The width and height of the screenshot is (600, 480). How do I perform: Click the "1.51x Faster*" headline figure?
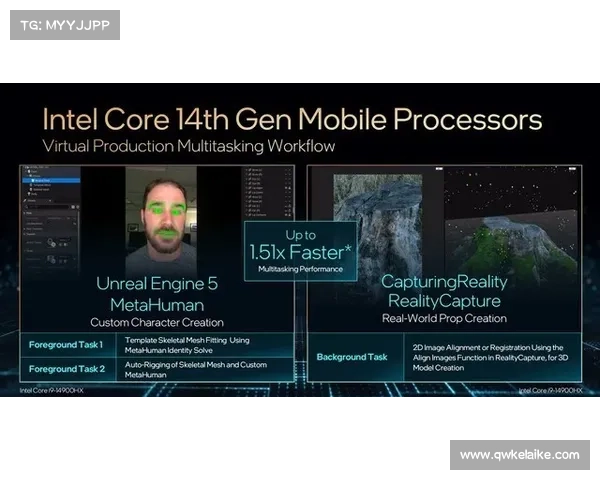click(x=300, y=252)
